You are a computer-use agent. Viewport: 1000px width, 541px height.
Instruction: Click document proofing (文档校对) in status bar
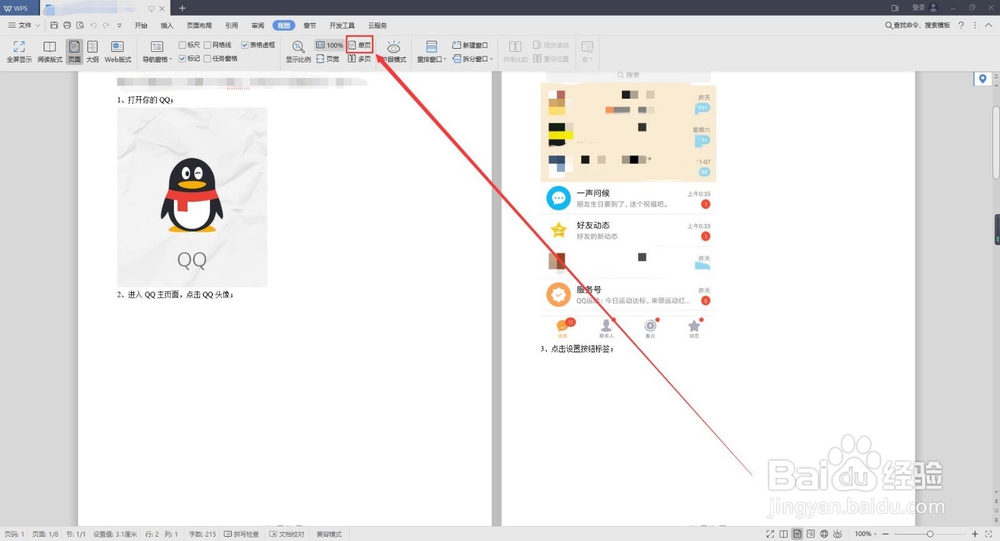tap(287, 534)
